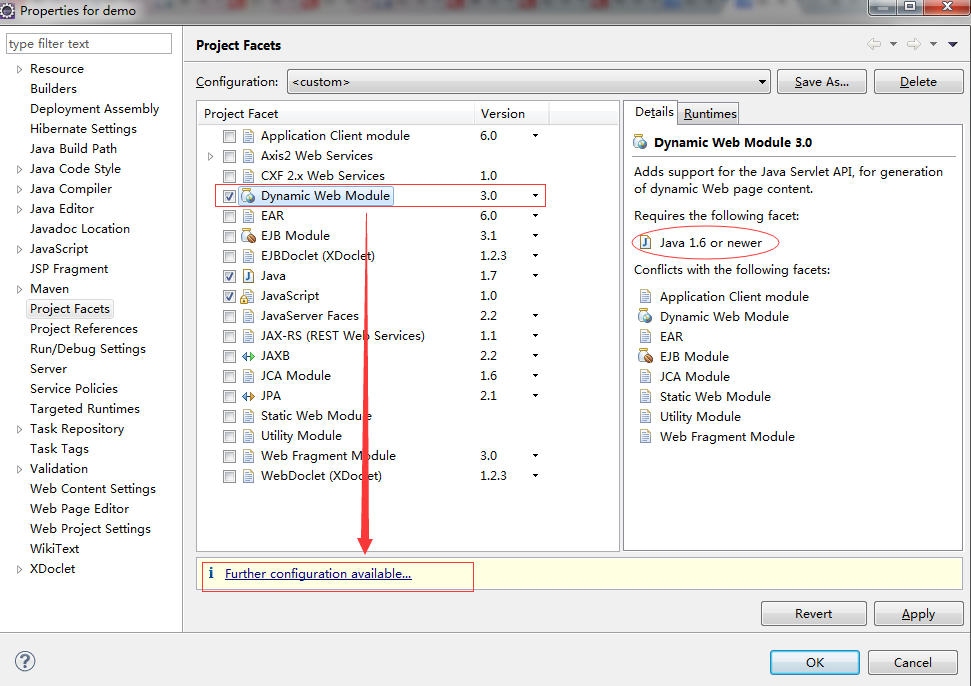Select Web Project Settings in the tree
Viewport: 971px width, 686px height.
(x=90, y=529)
